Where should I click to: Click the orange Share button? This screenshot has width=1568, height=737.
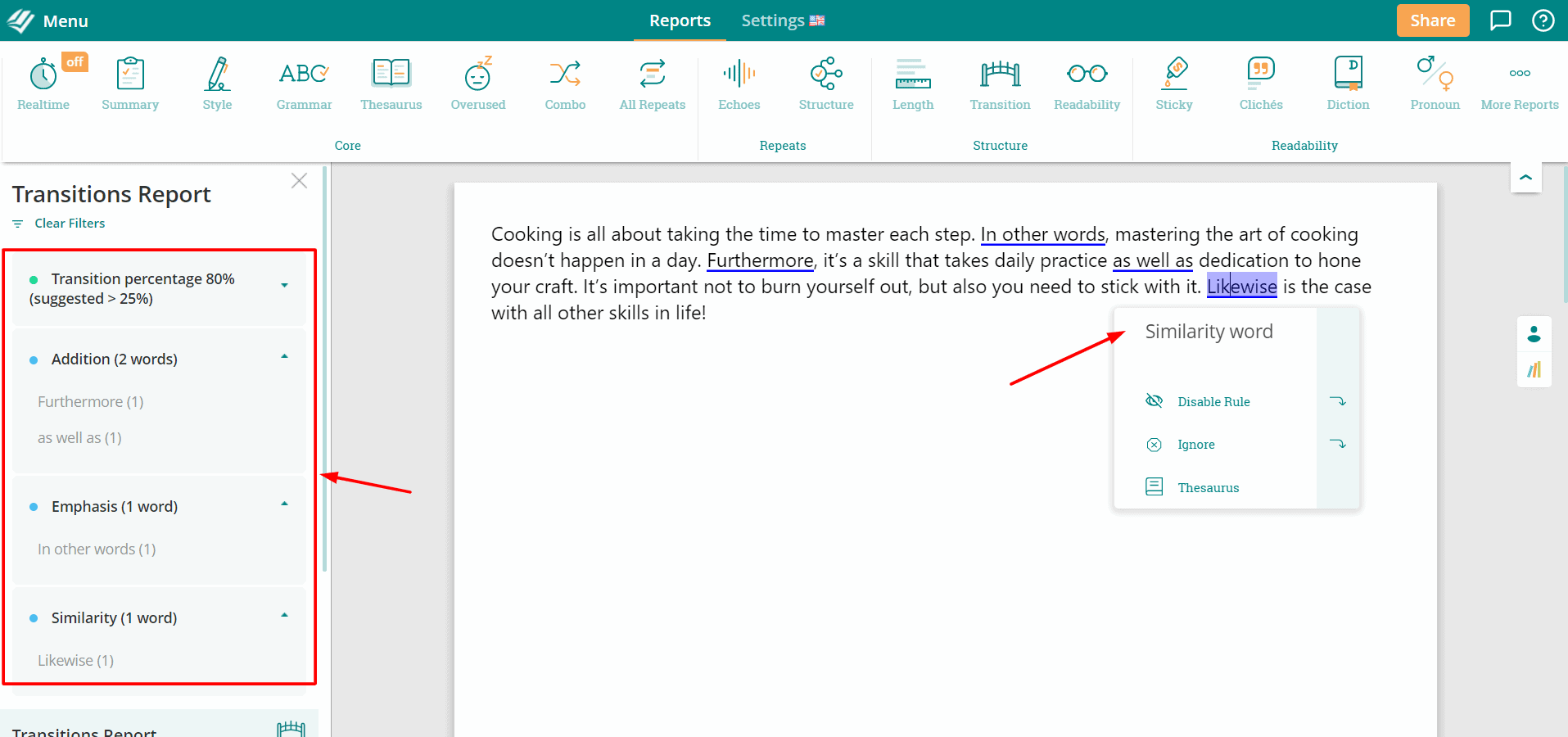pyautogui.click(x=1433, y=20)
